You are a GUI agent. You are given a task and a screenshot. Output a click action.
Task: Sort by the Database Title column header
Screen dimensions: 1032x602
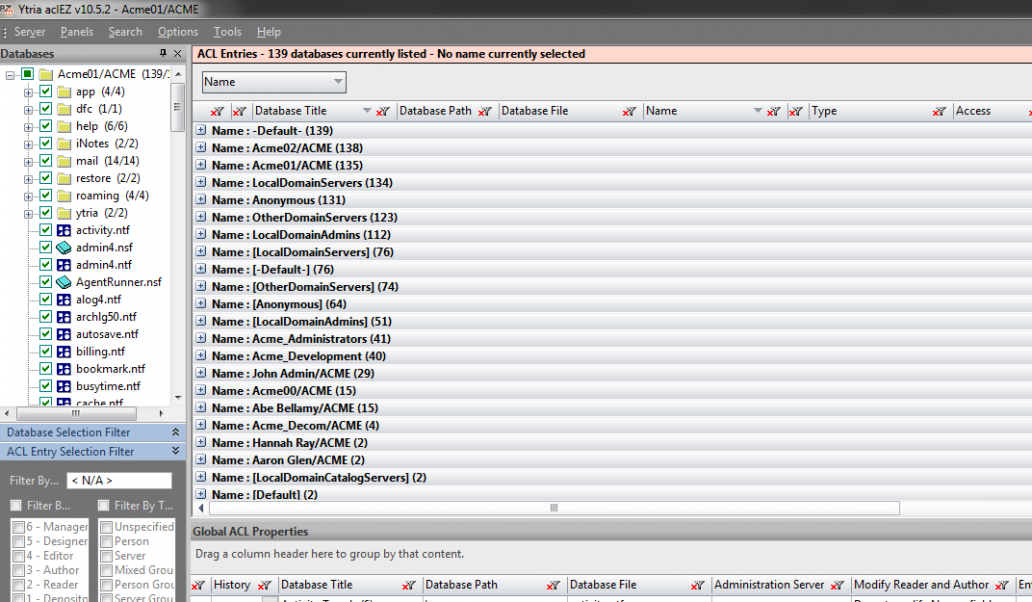coord(290,111)
